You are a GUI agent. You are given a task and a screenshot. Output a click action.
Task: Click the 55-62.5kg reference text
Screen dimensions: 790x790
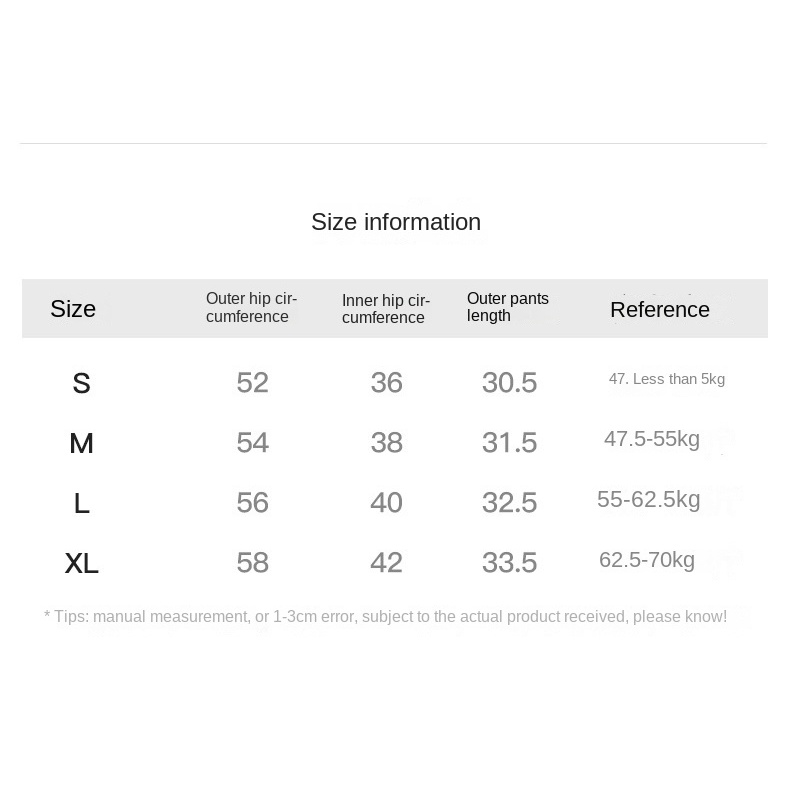(x=648, y=499)
